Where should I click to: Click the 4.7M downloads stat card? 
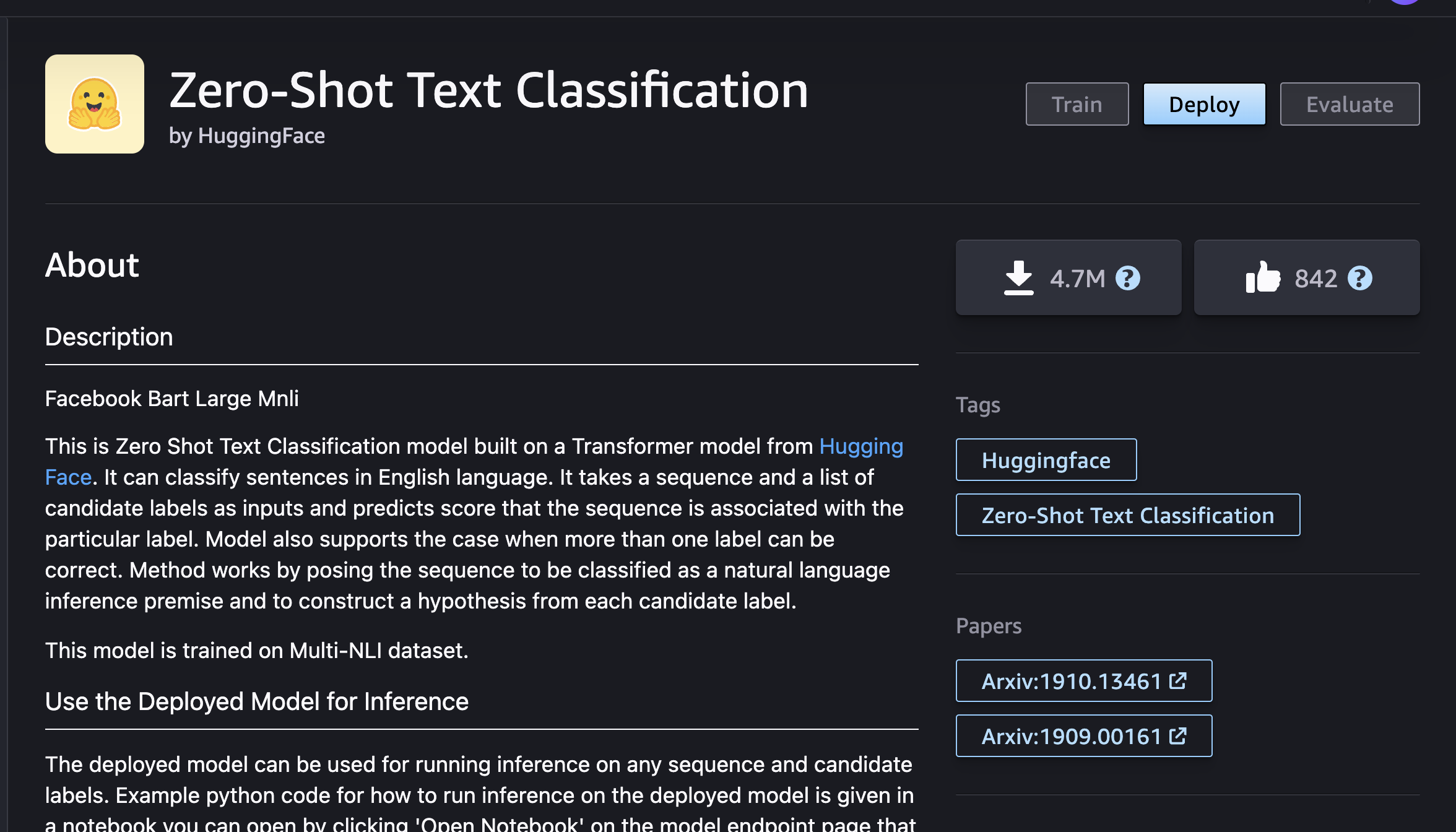click(1068, 277)
